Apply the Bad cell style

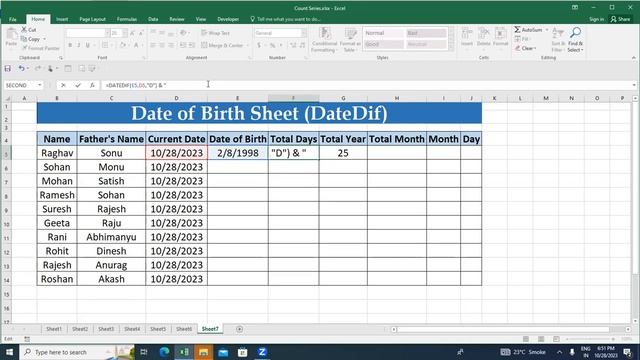pyautogui.click(x=425, y=33)
